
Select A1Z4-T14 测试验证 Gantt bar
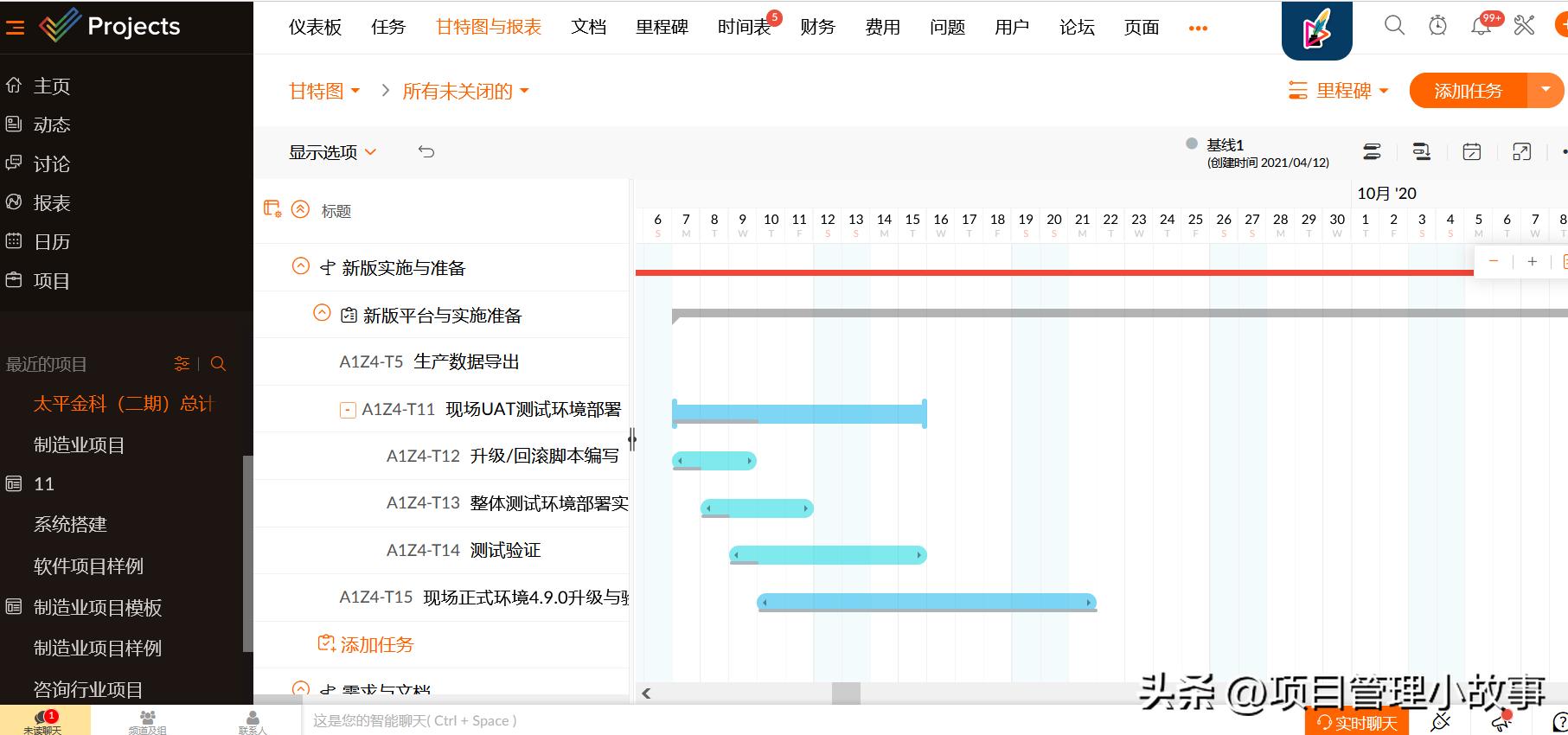pos(828,554)
